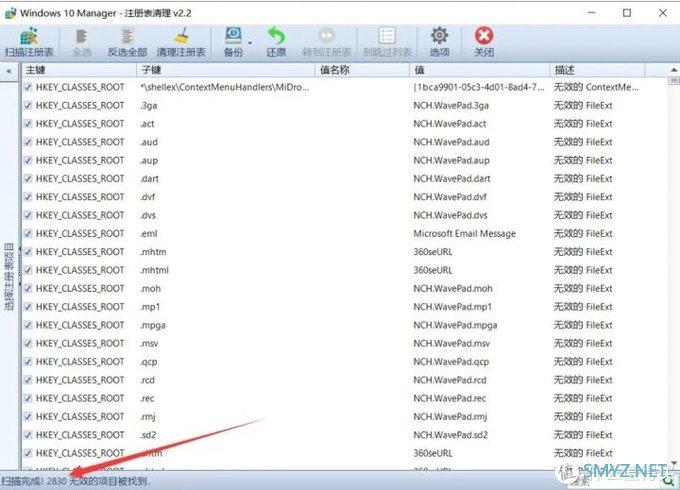Open the dropdown arrow beside 备份

pyautogui.click(x=250, y=42)
